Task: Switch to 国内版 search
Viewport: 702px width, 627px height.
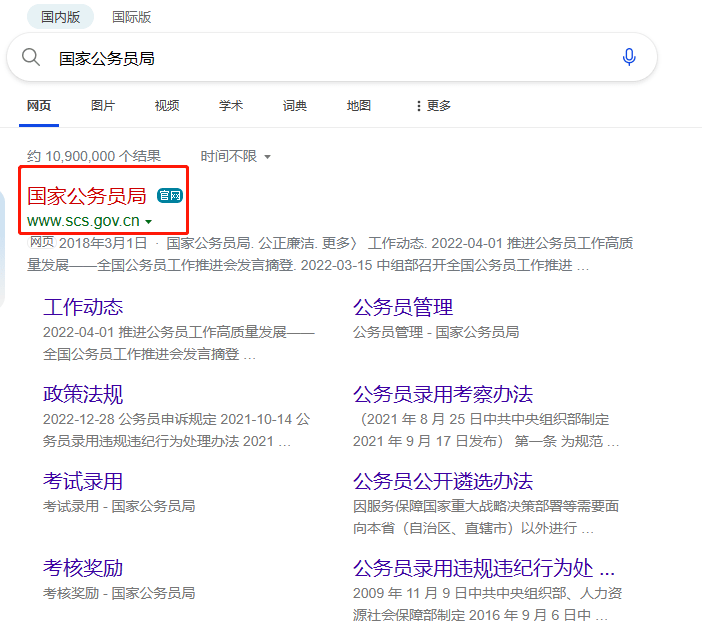Action: pos(60,17)
